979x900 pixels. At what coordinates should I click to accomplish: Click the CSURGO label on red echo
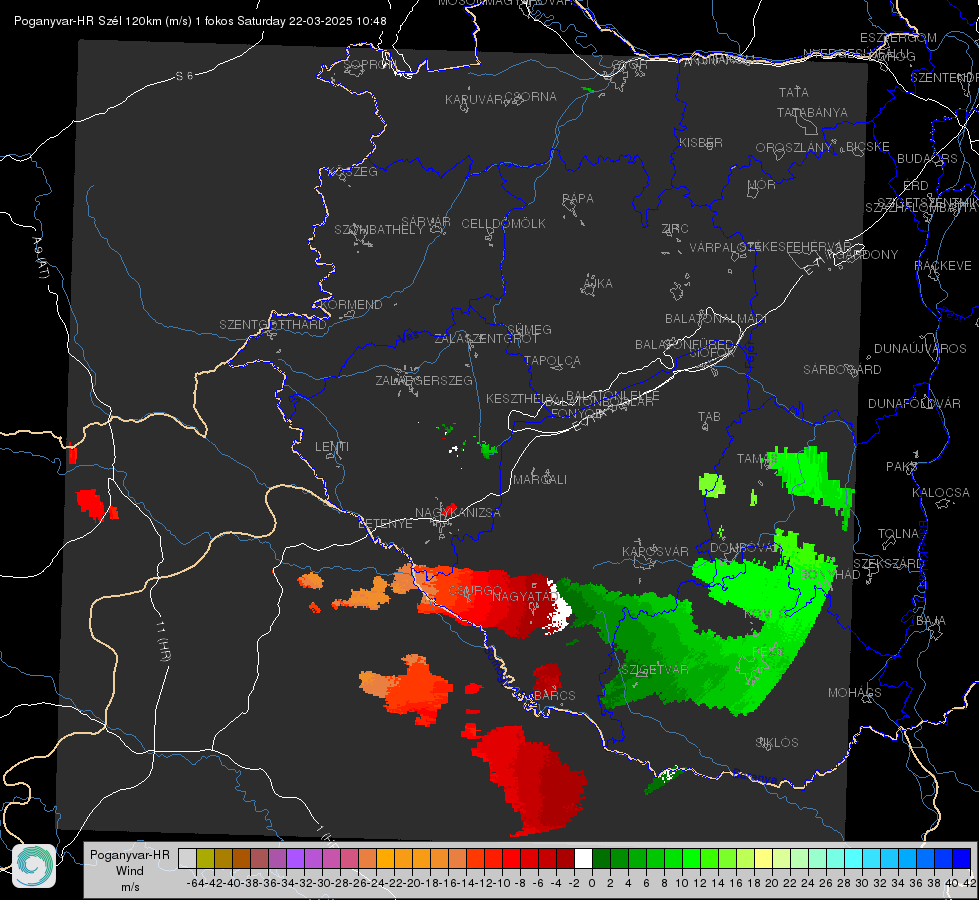coord(476,591)
